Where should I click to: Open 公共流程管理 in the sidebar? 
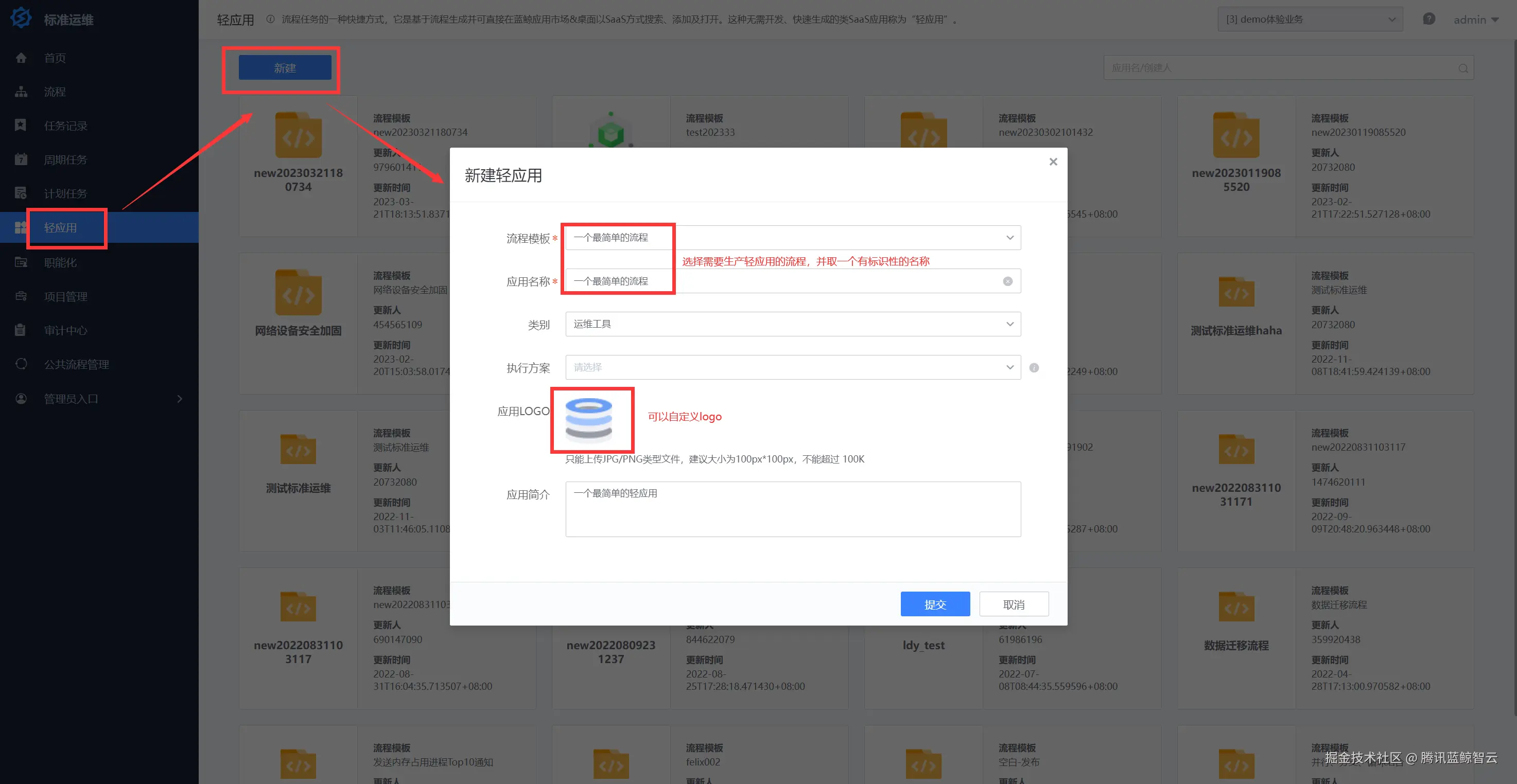76,364
